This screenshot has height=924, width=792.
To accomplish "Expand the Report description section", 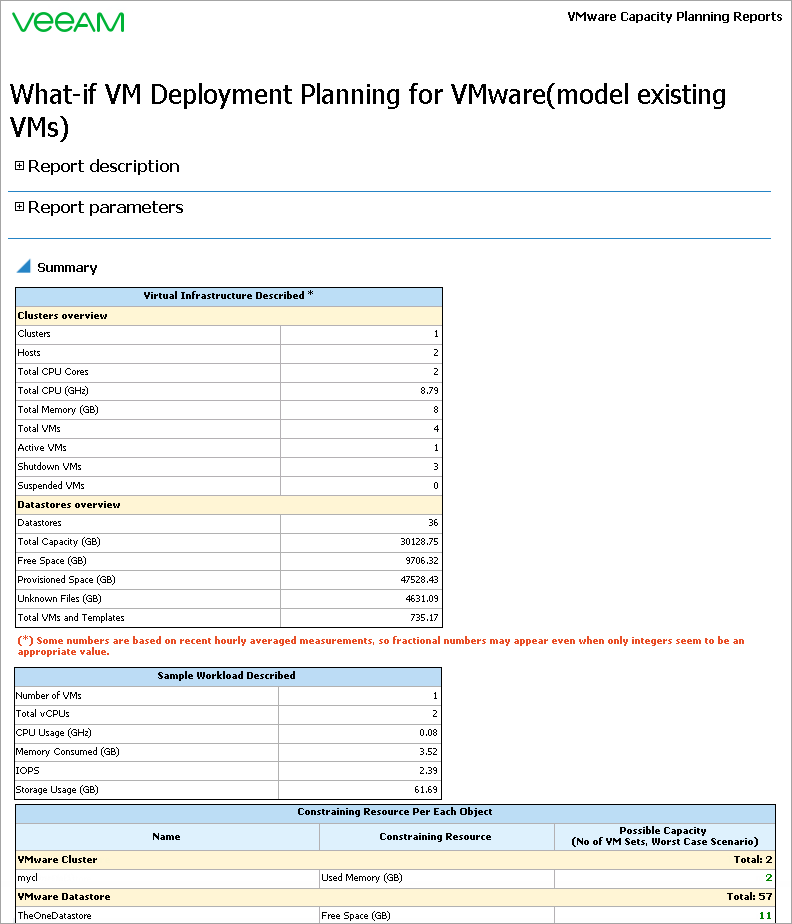I will (x=19, y=166).
